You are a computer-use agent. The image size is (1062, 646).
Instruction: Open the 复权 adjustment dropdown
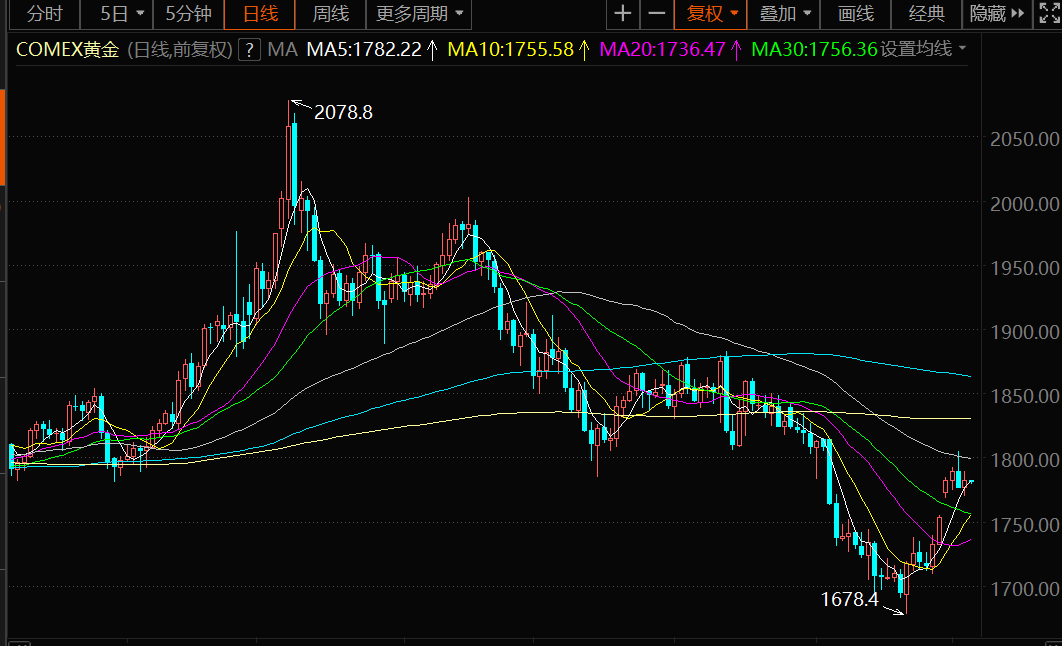pyautogui.click(x=711, y=14)
